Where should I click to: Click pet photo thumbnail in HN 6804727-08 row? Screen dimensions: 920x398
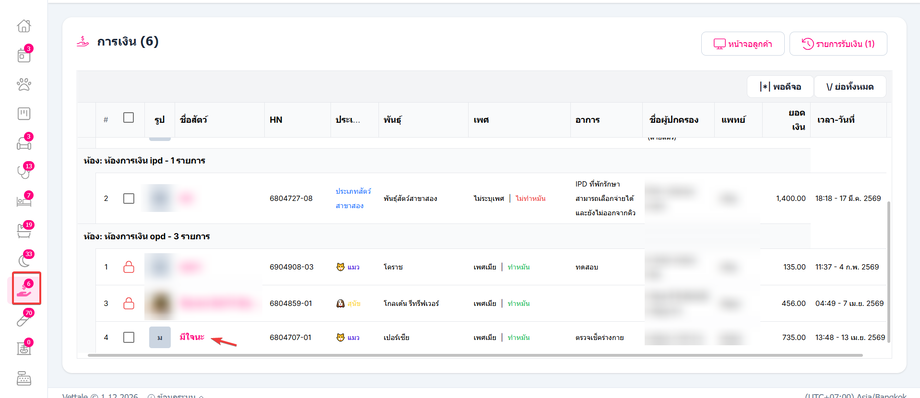click(160, 198)
